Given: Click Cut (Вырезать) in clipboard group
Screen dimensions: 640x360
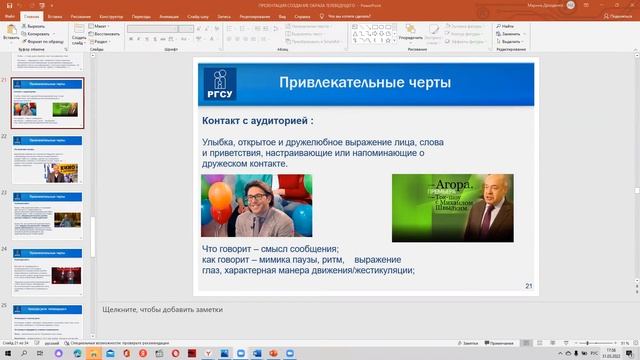Looking at the screenshot, I should point(33,26).
